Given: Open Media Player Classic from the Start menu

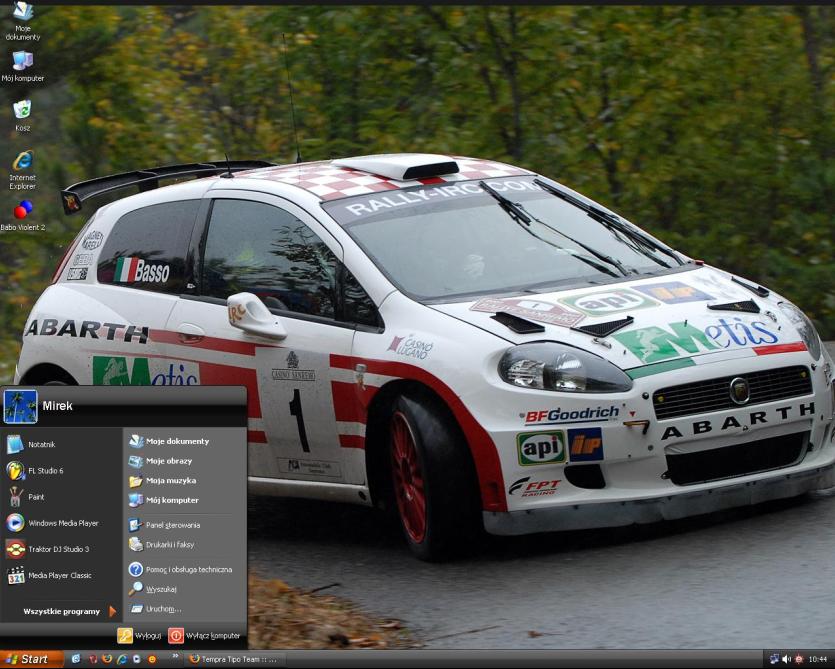Looking at the screenshot, I should pyautogui.click(x=61, y=575).
